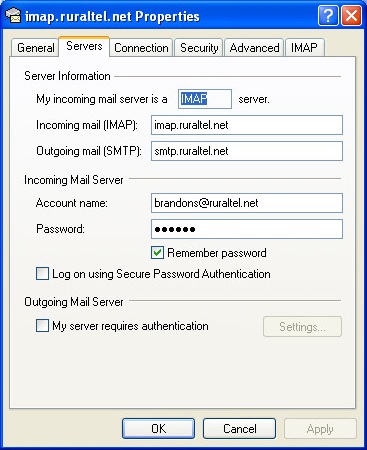Uncheck the Remember password checkbox
This screenshot has width=367, height=450.
click(x=157, y=253)
